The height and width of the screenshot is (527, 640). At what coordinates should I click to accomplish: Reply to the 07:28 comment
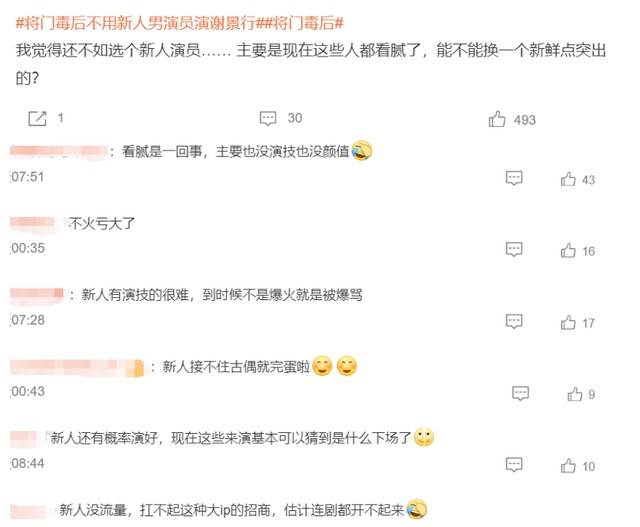(514, 321)
